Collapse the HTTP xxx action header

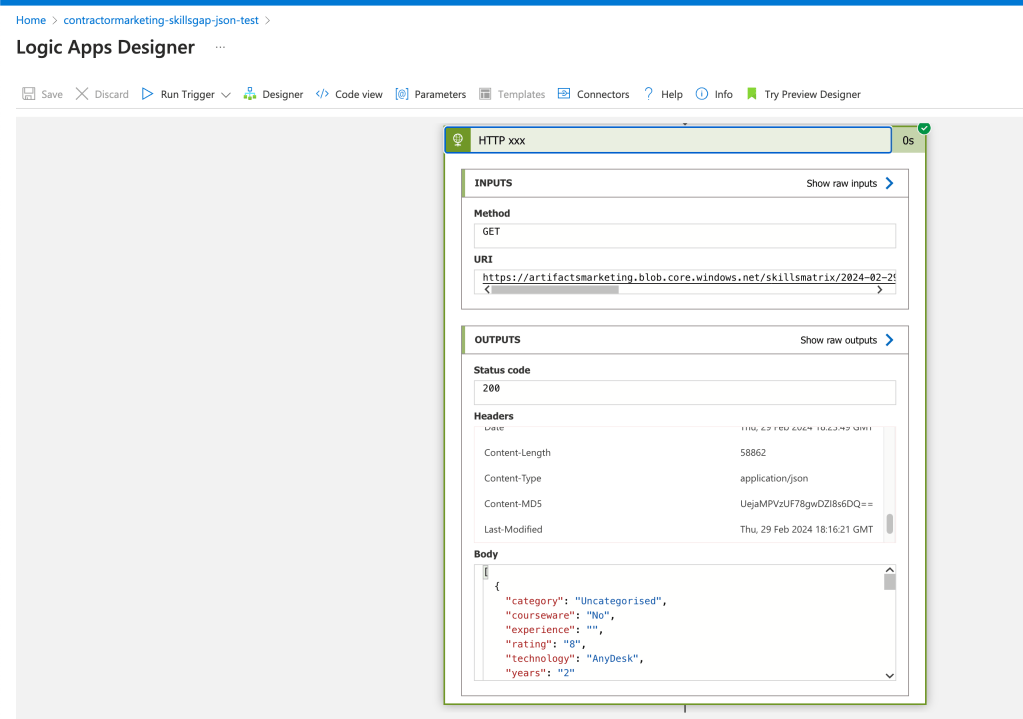[x=668, y=140]
